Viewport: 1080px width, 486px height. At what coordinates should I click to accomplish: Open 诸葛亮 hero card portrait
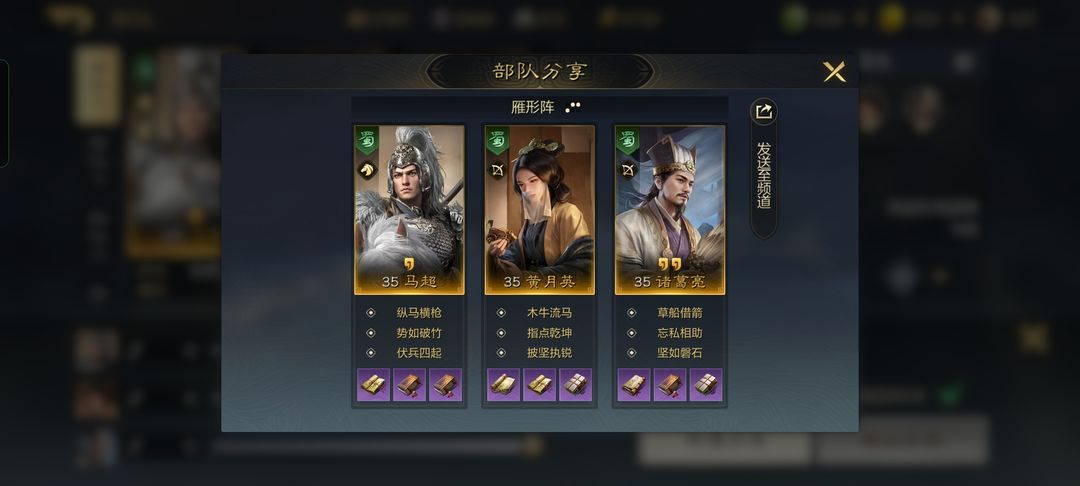pyautogui.click(x=669, y=209)
